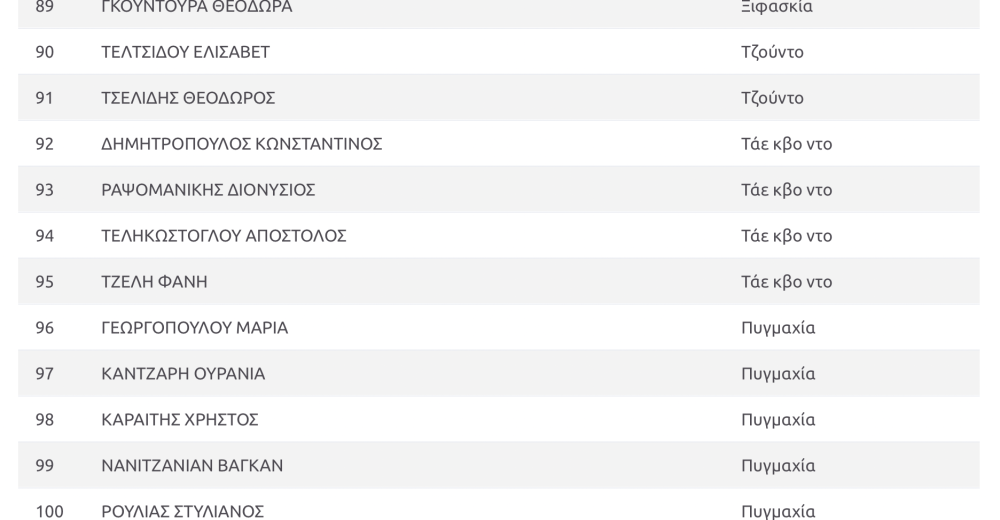
Task: Select ΓΕΩΡΓΟΠΟΥΛΟΥ ΜΑΡΙΑ entry
Action: click(195, 327)
